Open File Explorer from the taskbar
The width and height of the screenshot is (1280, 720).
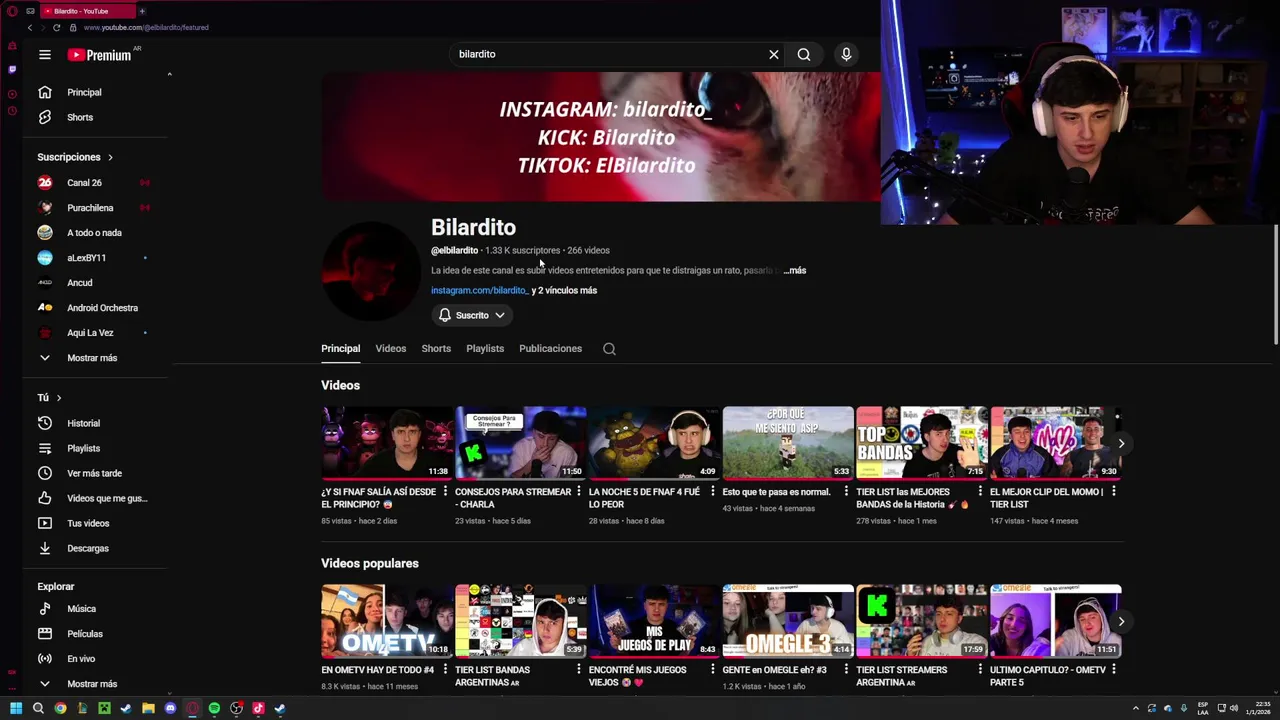coord(148,708)
